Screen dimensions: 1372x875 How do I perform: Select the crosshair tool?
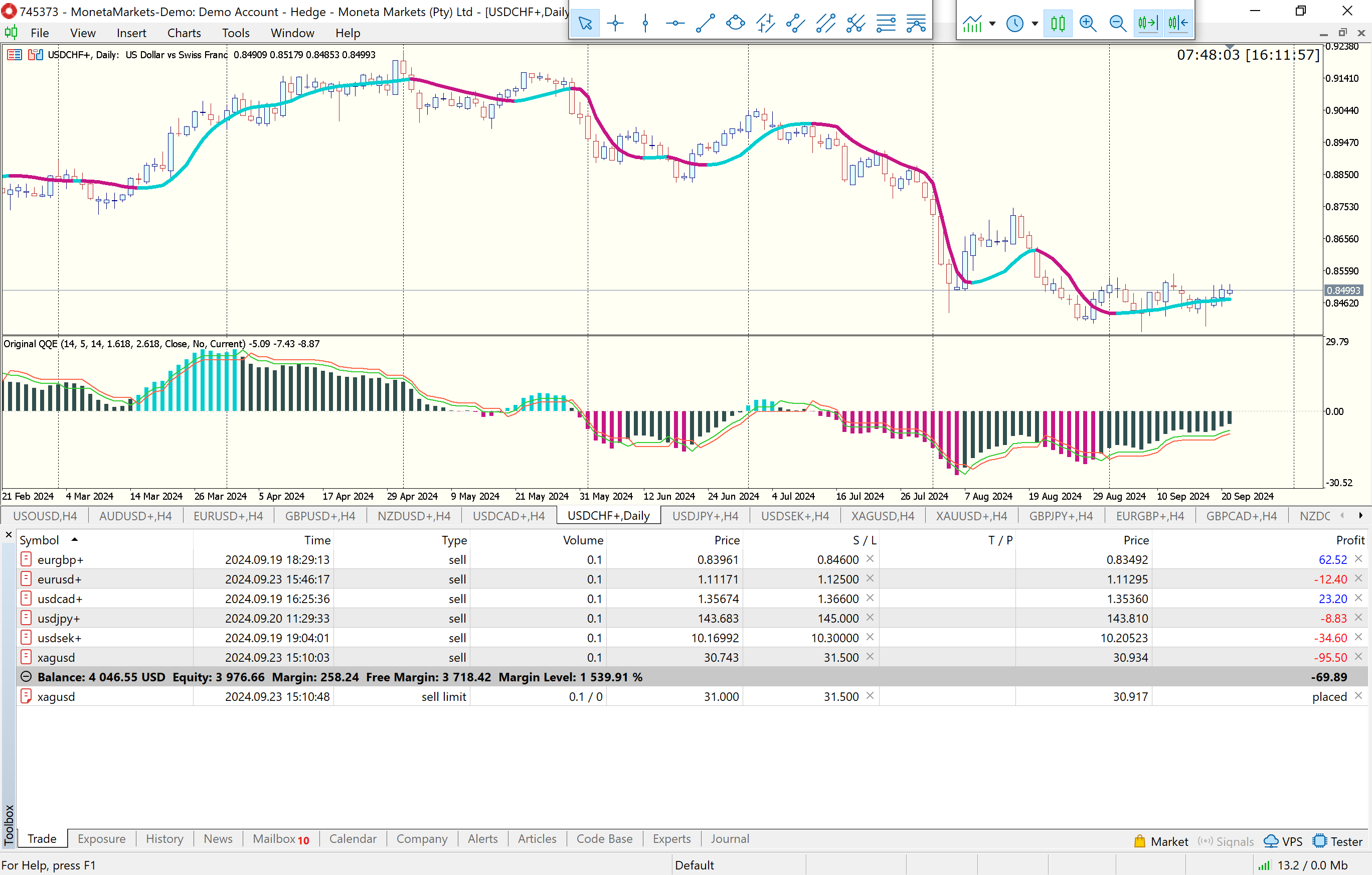(615, 24)
